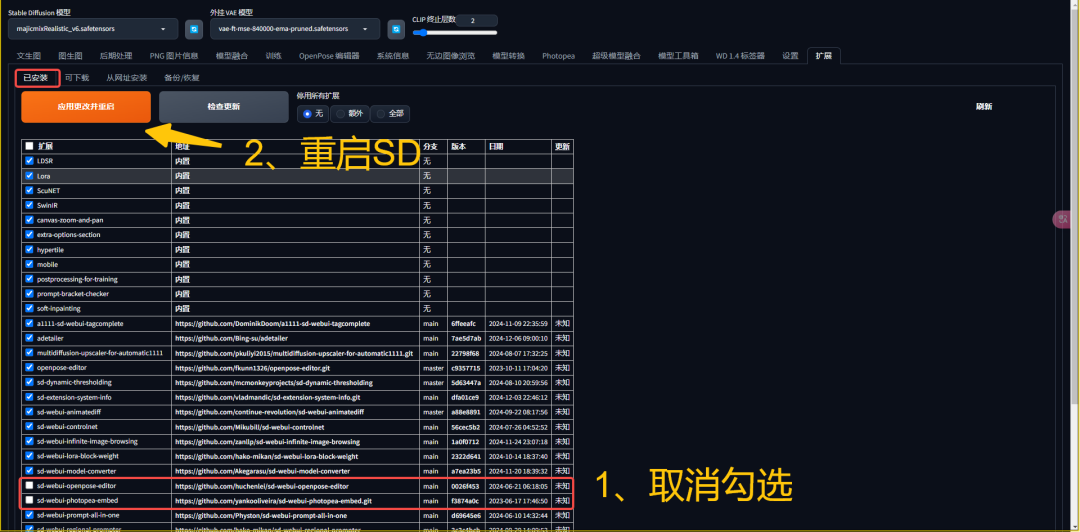Check the sd-webui-photopea-embed checkbox
The image size is (1080, 532).
(29, 500)
